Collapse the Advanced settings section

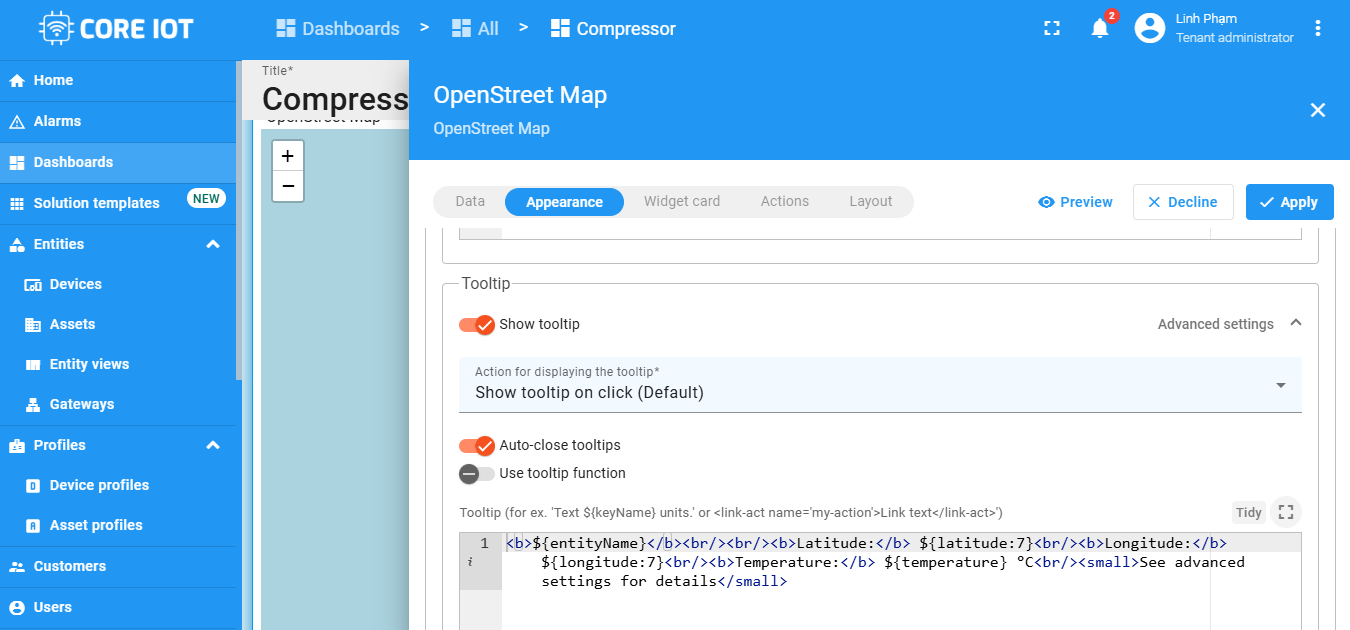(1296, 324)
